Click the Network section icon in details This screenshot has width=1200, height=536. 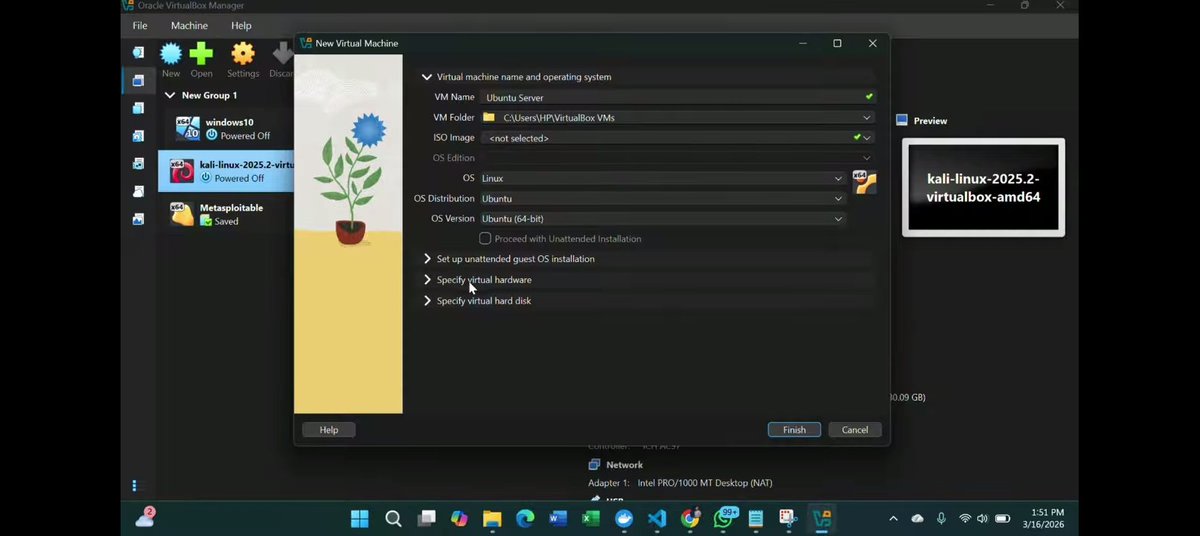(x=594, y=465)
